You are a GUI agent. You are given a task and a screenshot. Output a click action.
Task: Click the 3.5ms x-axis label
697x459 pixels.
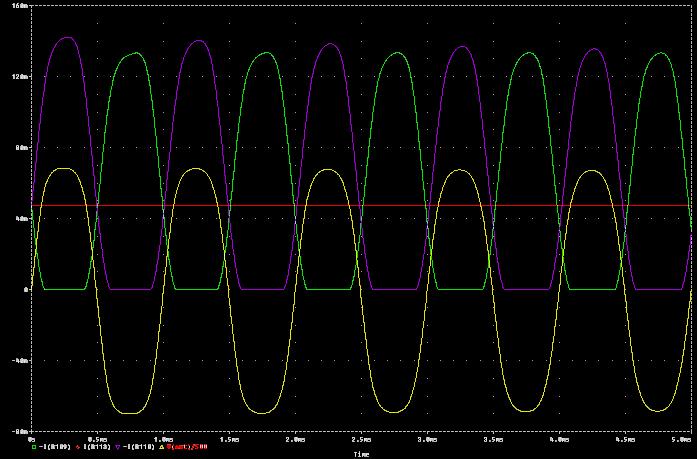493,439
